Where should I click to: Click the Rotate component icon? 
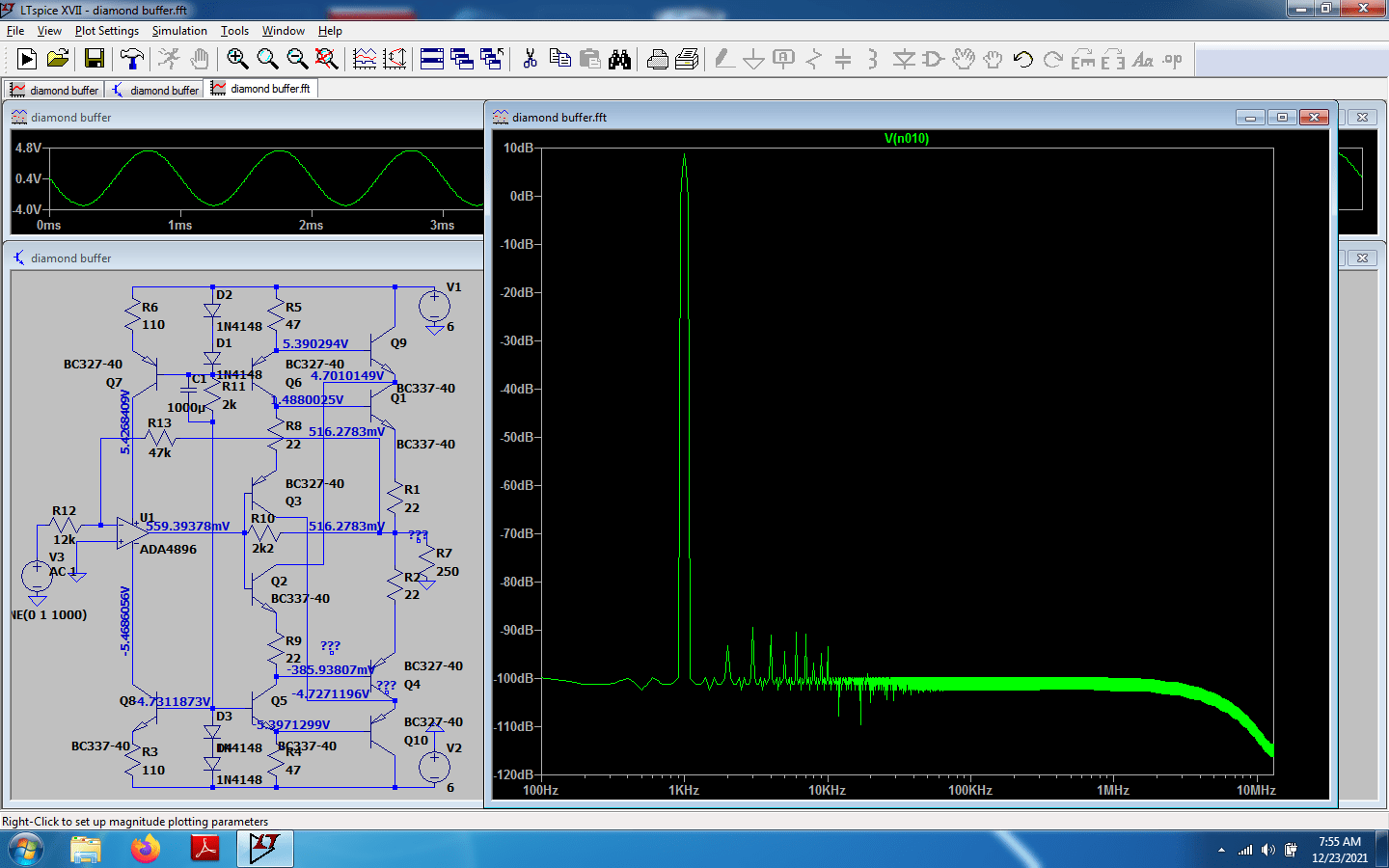1083,59
